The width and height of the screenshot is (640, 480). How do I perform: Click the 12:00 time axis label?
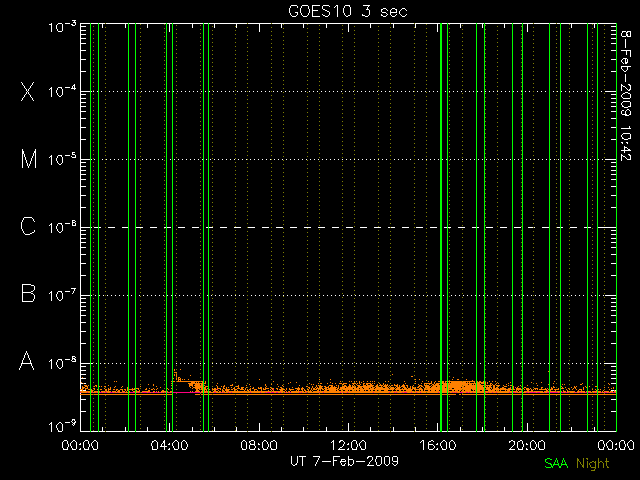point(348,445)
